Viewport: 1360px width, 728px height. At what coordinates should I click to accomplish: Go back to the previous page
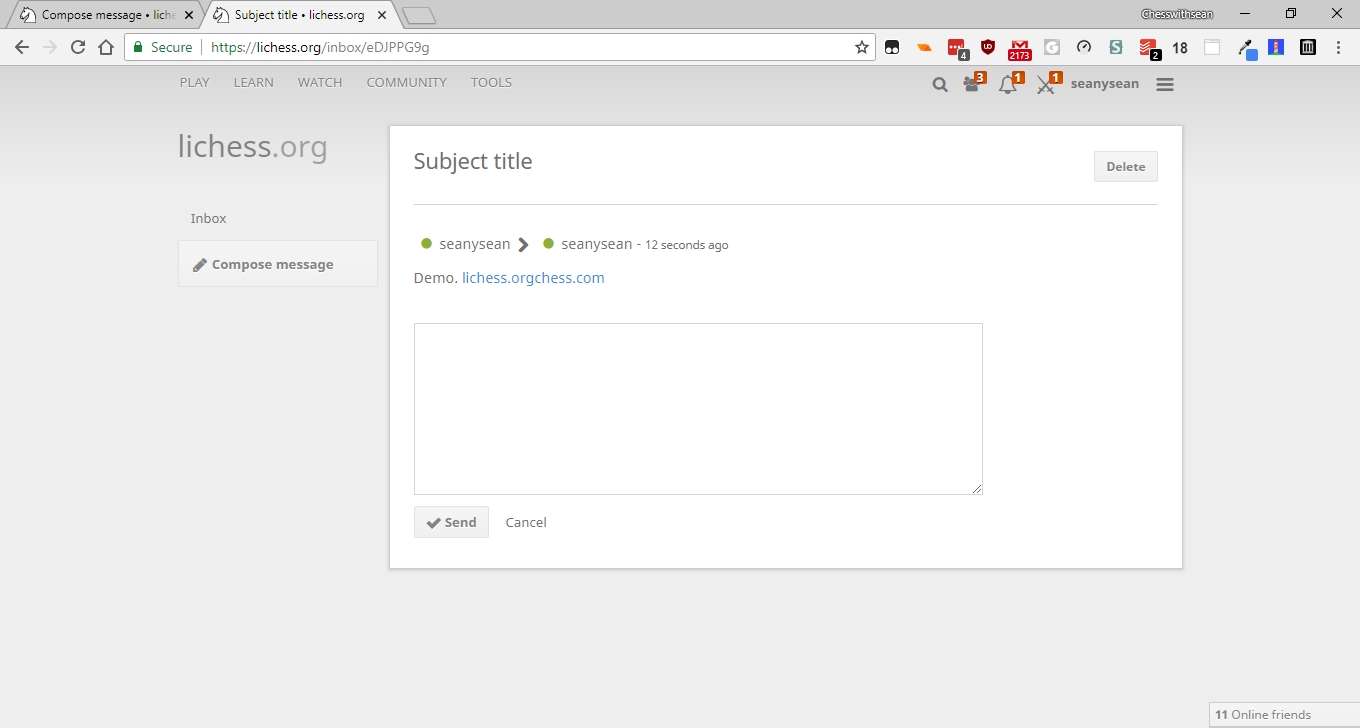click(x=22, y=47)
